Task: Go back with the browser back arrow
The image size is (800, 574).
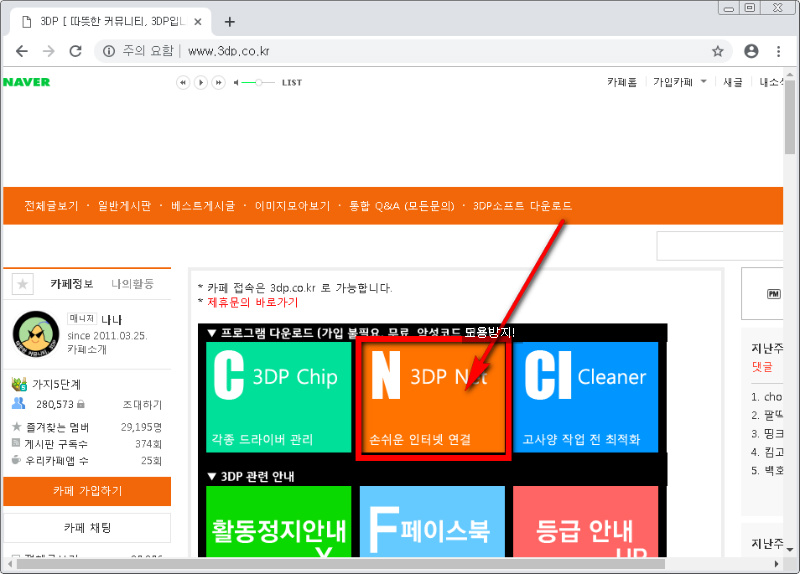Action: pyautogui.click(x=21, y=51)
